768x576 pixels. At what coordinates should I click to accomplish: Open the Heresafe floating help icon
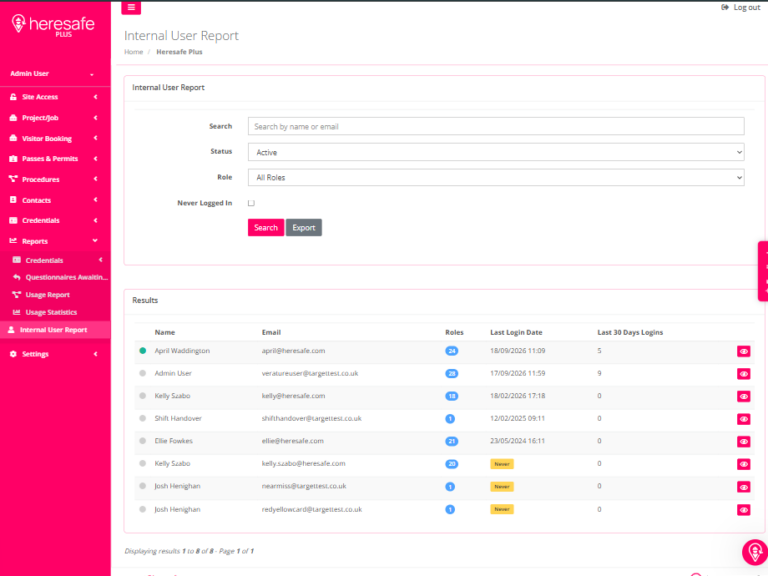(755, 552)
